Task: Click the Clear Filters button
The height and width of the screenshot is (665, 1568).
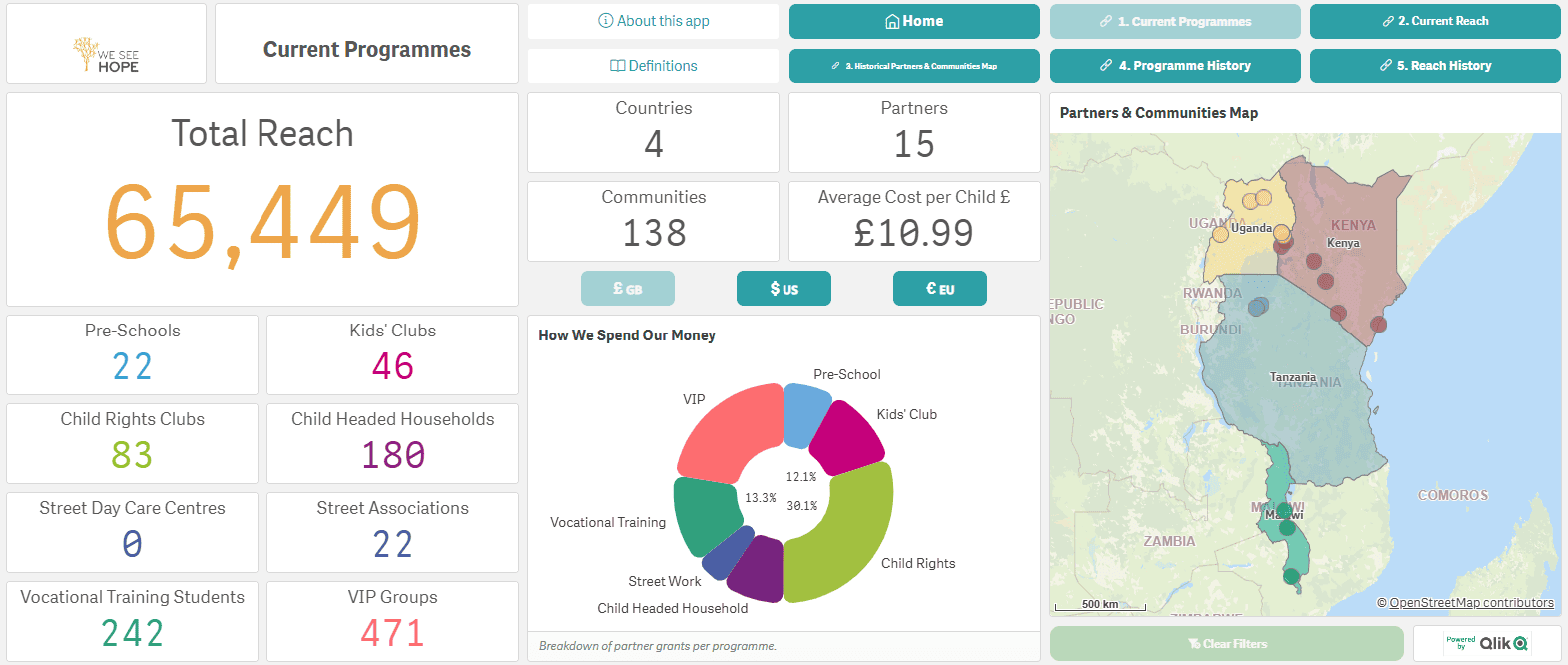Action: (1227, 643)
